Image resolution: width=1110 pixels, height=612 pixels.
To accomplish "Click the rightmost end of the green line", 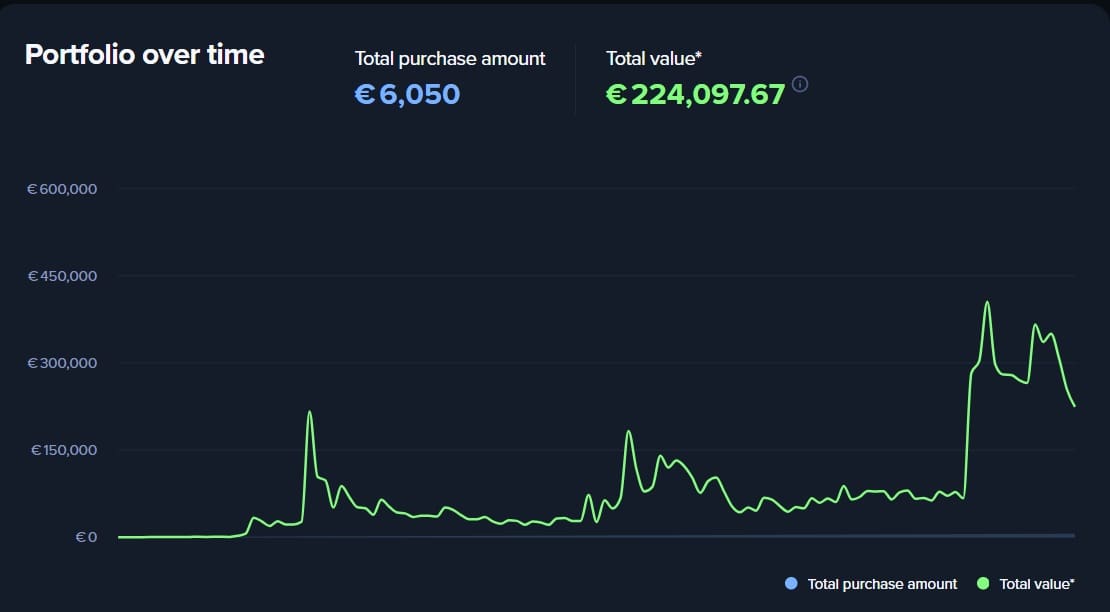I will click(1074, 406).
